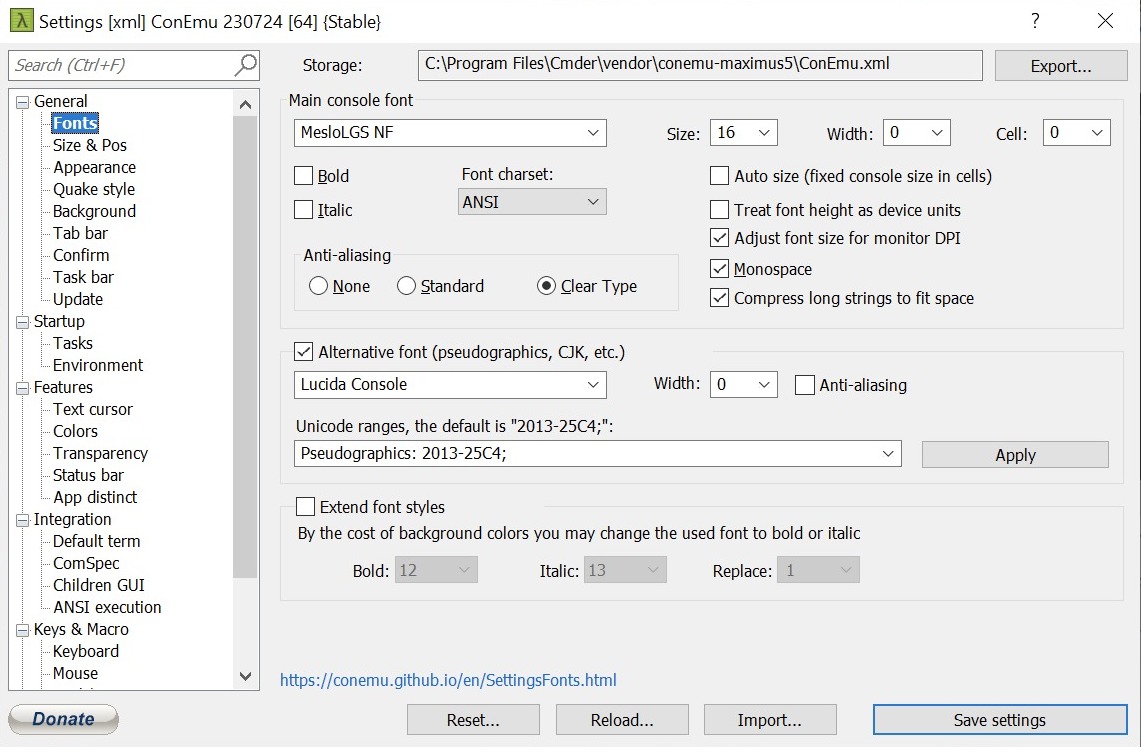Collapse the Keys & Macro tree node
Screen dimensions: 1141x747
pos(23,630)
